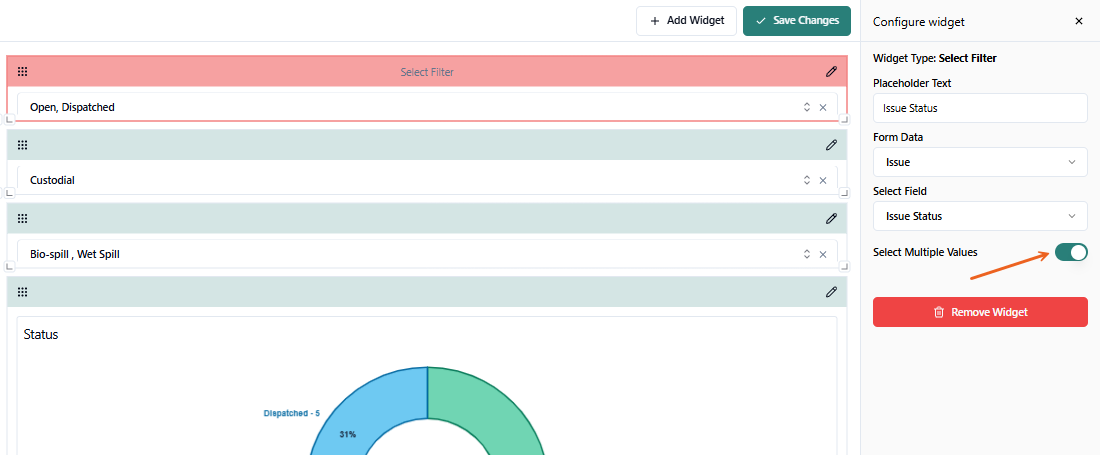Click drag handle of the Select Filter widget

(23, 71)
